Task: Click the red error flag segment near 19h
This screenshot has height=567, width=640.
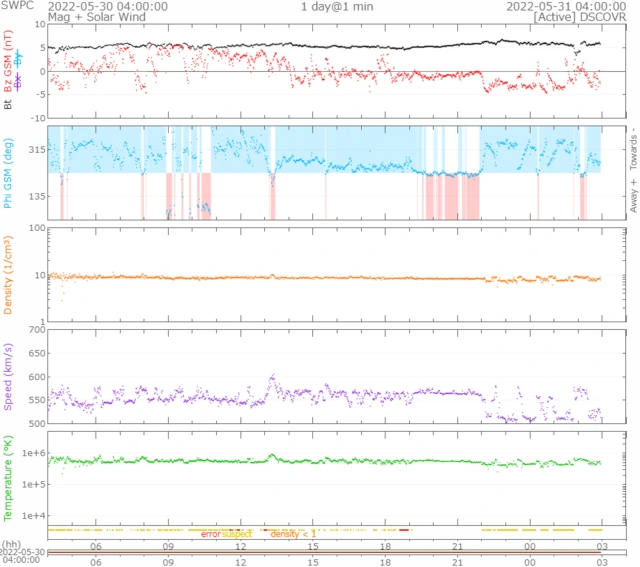Action: click(x=404, y=529)
